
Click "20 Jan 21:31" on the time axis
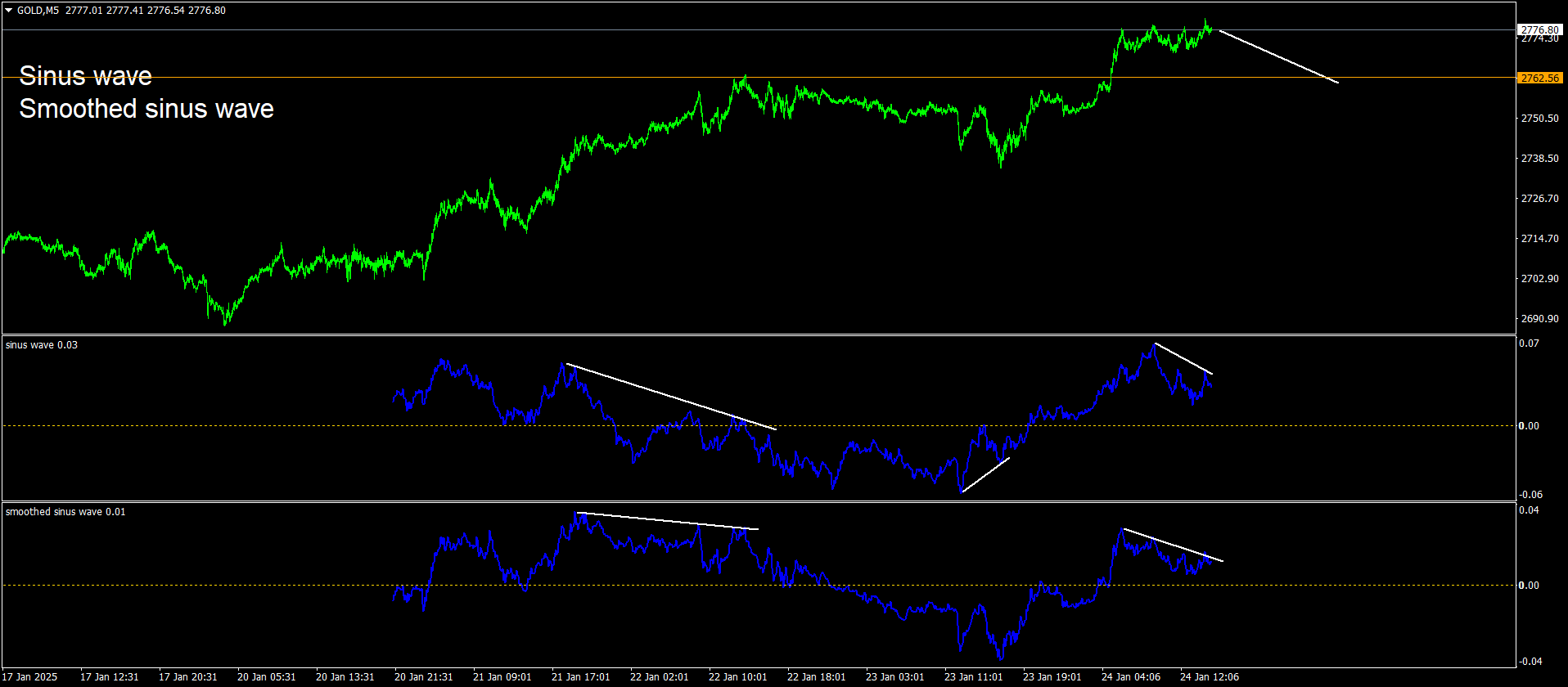(424, 677)
